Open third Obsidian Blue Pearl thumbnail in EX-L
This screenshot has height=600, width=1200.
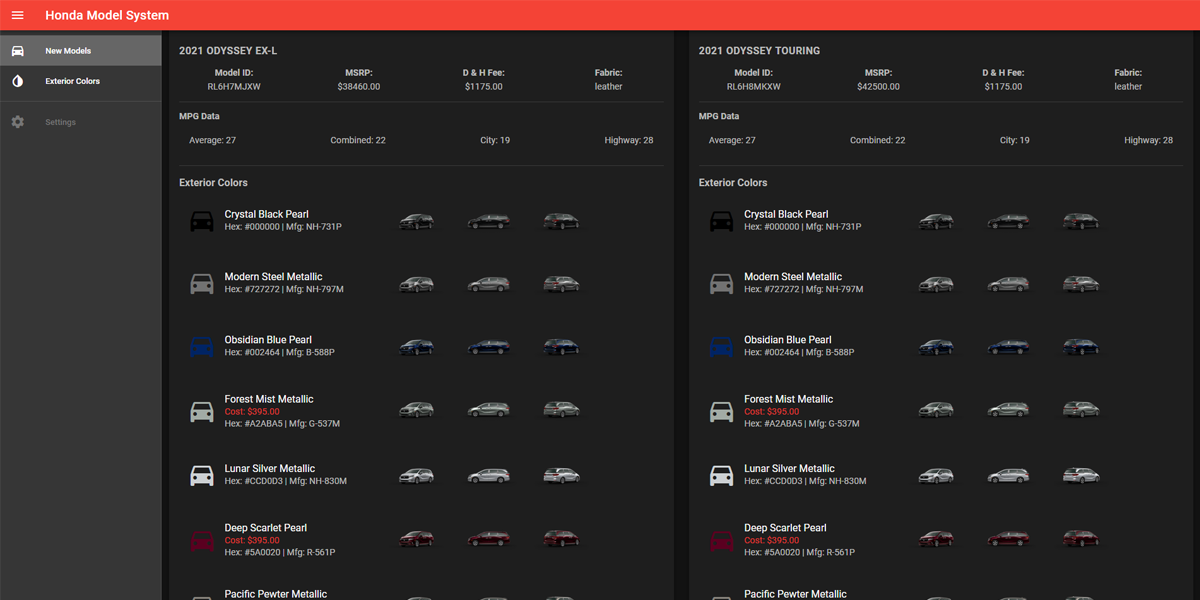tap(561, 347)
